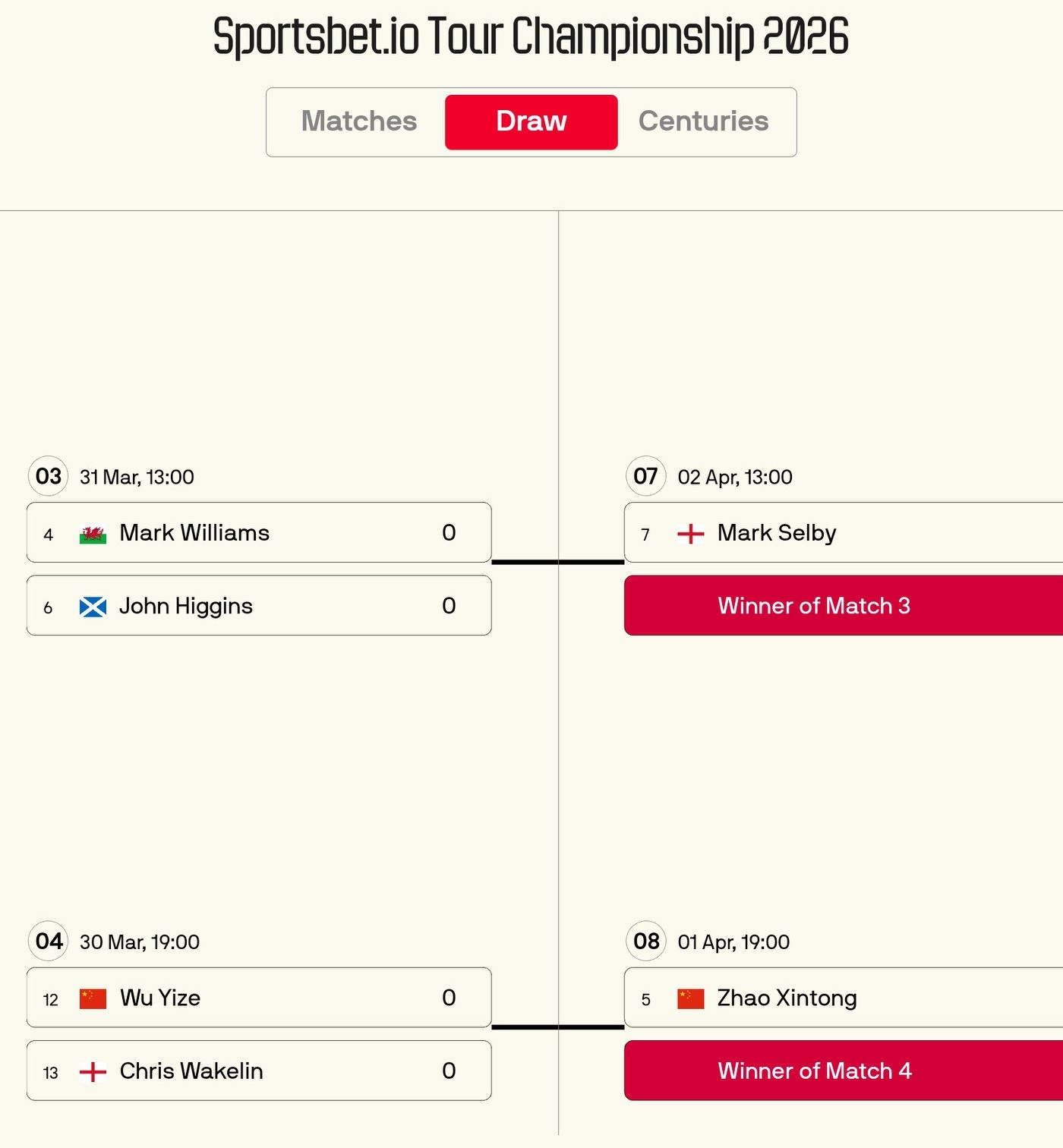Image resolution: width=1063 pixels, height=1148 pixels.
Task: Switch to the Matches tab
Action: point(359,121)
